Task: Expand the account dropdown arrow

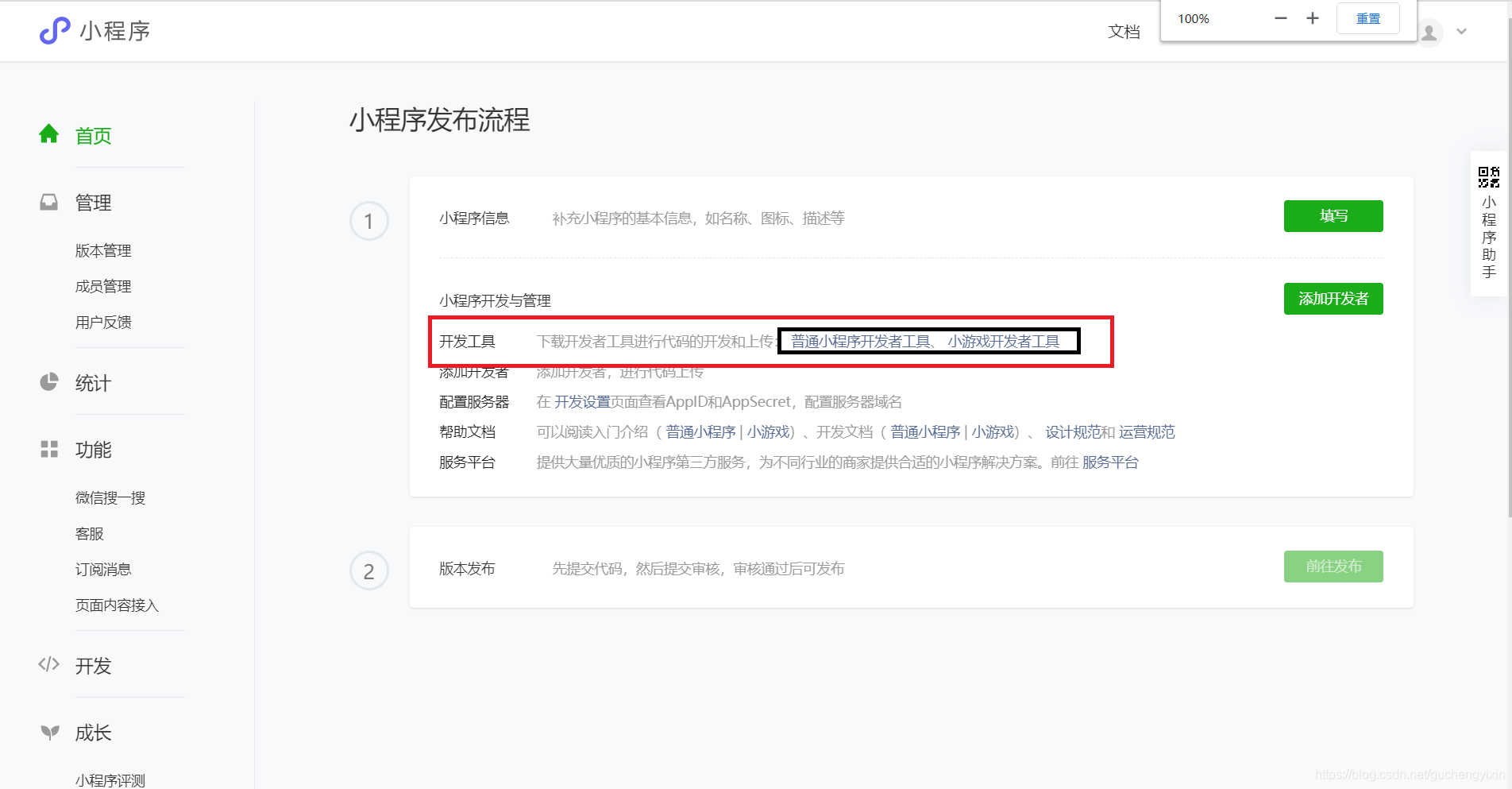Action: point(1461,32)
